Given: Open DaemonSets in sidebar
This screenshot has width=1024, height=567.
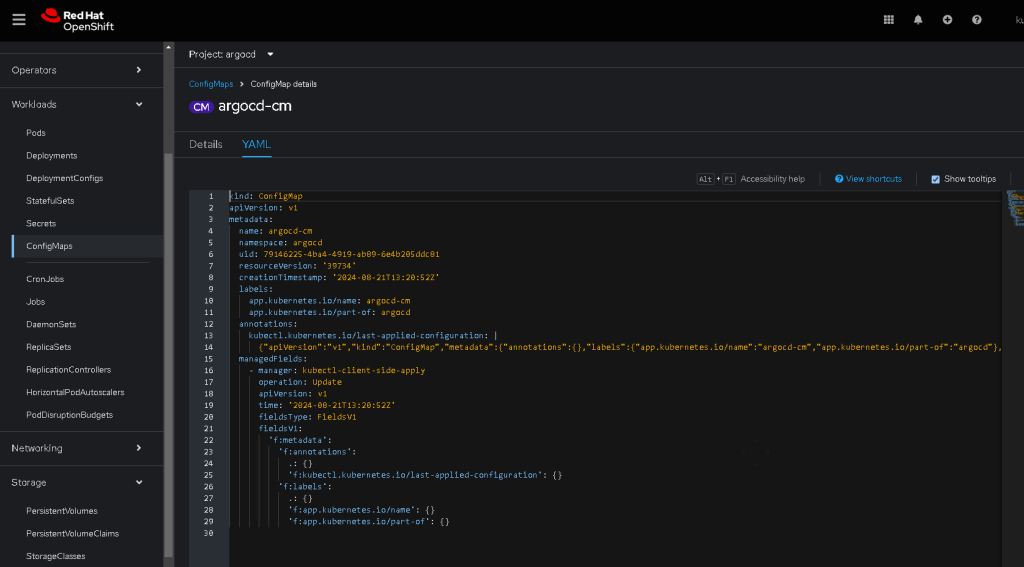Looking at the screenshot, I should [x=51, y=325].
